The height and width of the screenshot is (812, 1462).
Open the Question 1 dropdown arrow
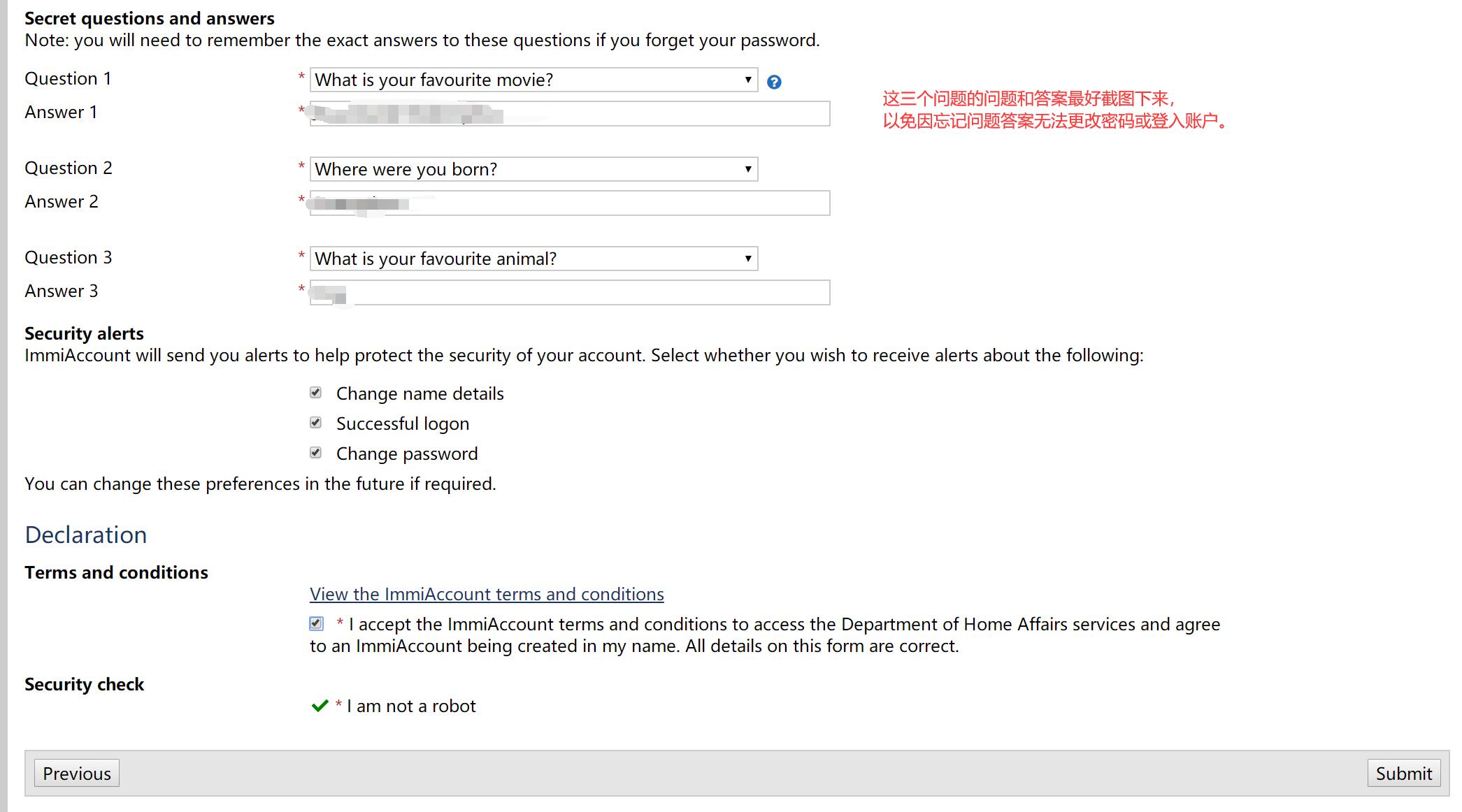(x=747, y=80)
